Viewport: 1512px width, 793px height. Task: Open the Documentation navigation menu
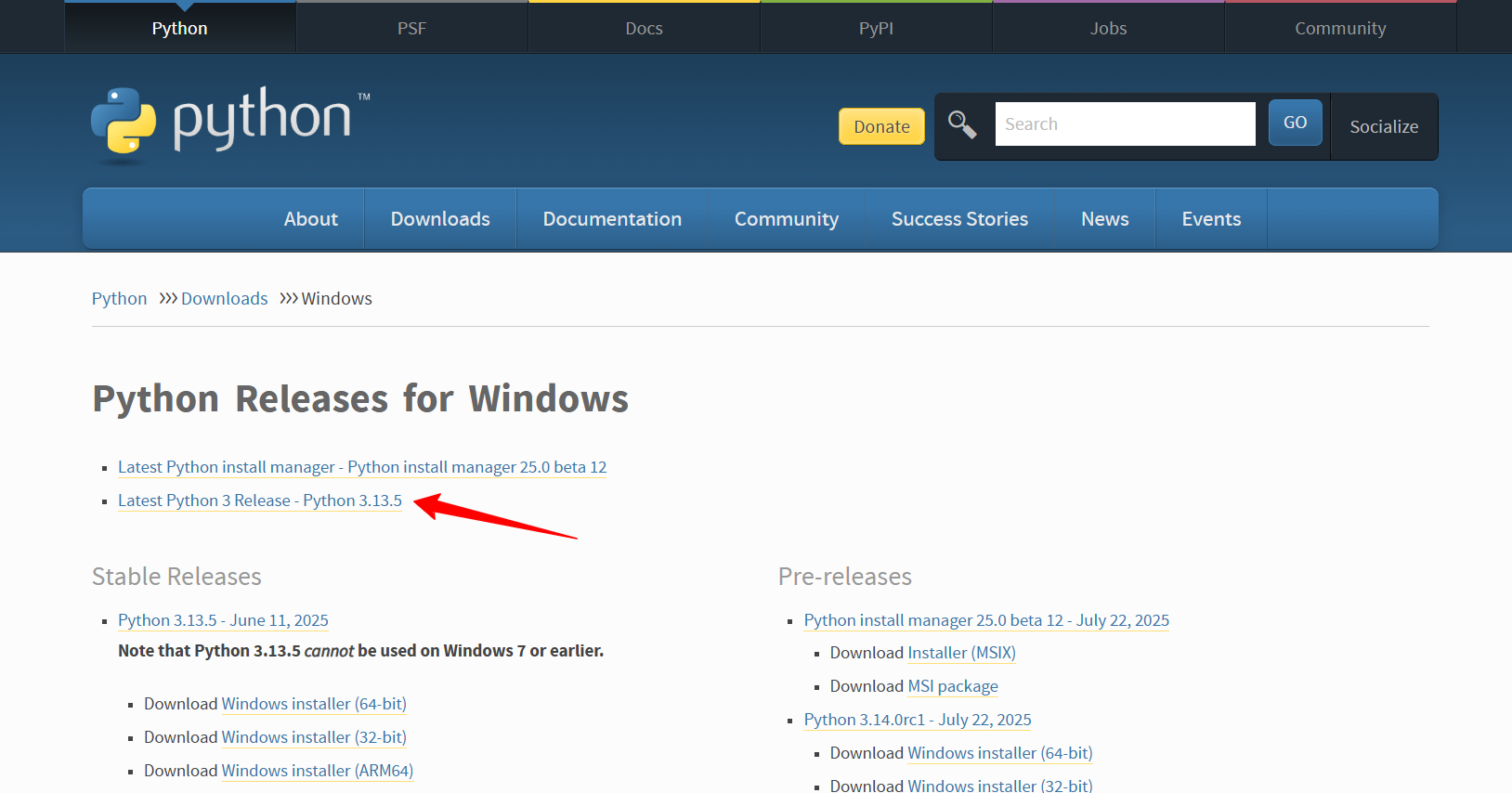612,218
